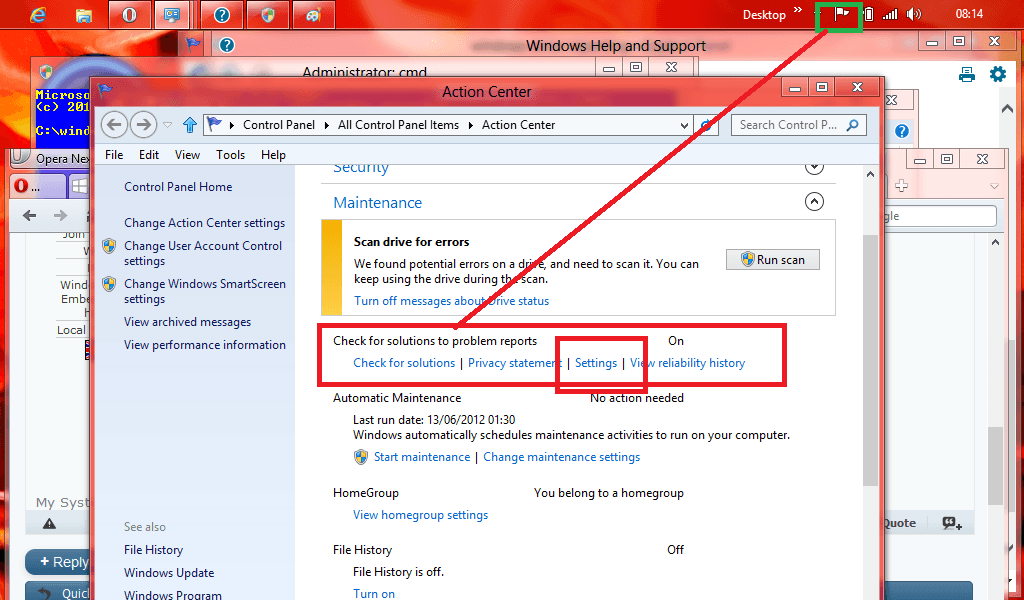Open Change Action Center settings
1024x600 pixels.
(204, 223)
